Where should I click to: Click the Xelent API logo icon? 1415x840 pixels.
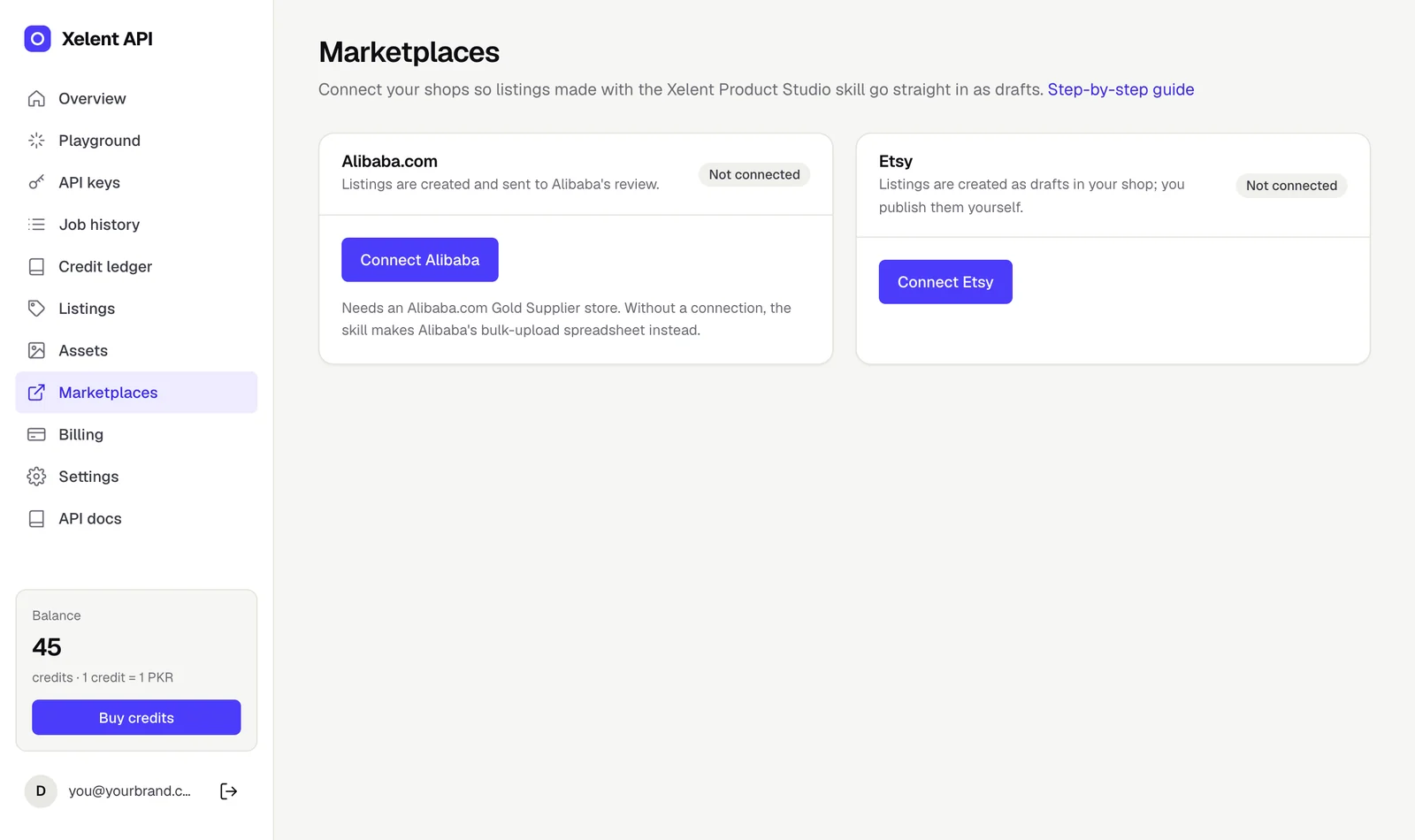click(x=37, y=39)
